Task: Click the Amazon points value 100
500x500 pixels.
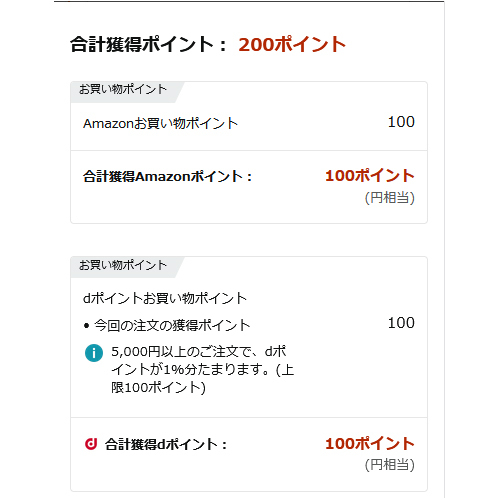Action: [401, 122]
